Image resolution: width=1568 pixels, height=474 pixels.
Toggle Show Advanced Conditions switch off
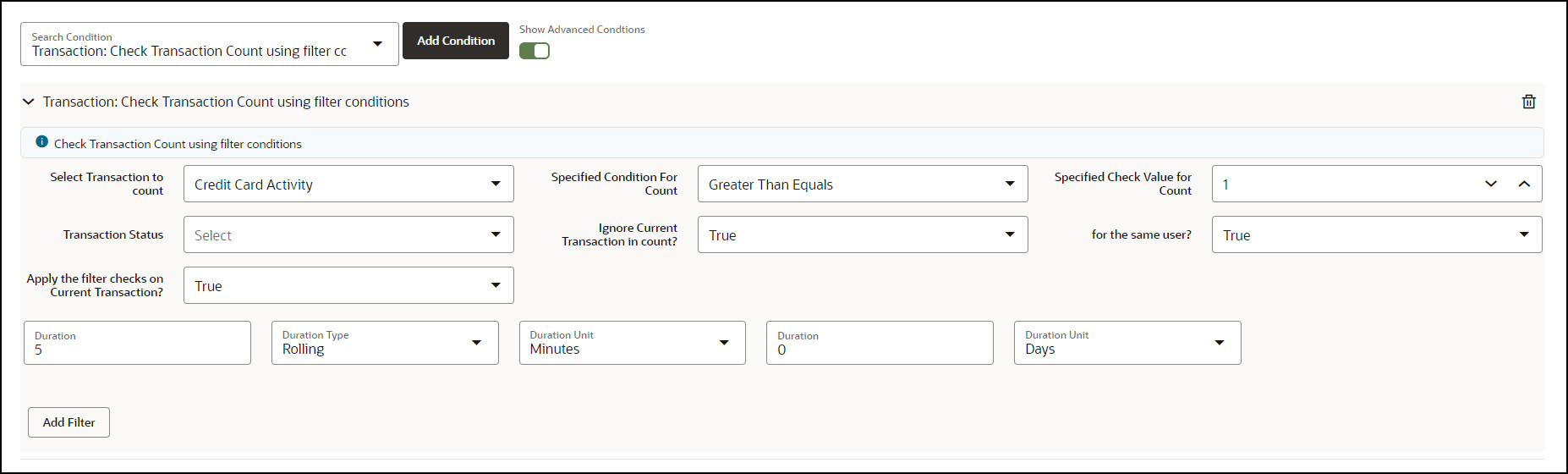(x=535, y=51)
